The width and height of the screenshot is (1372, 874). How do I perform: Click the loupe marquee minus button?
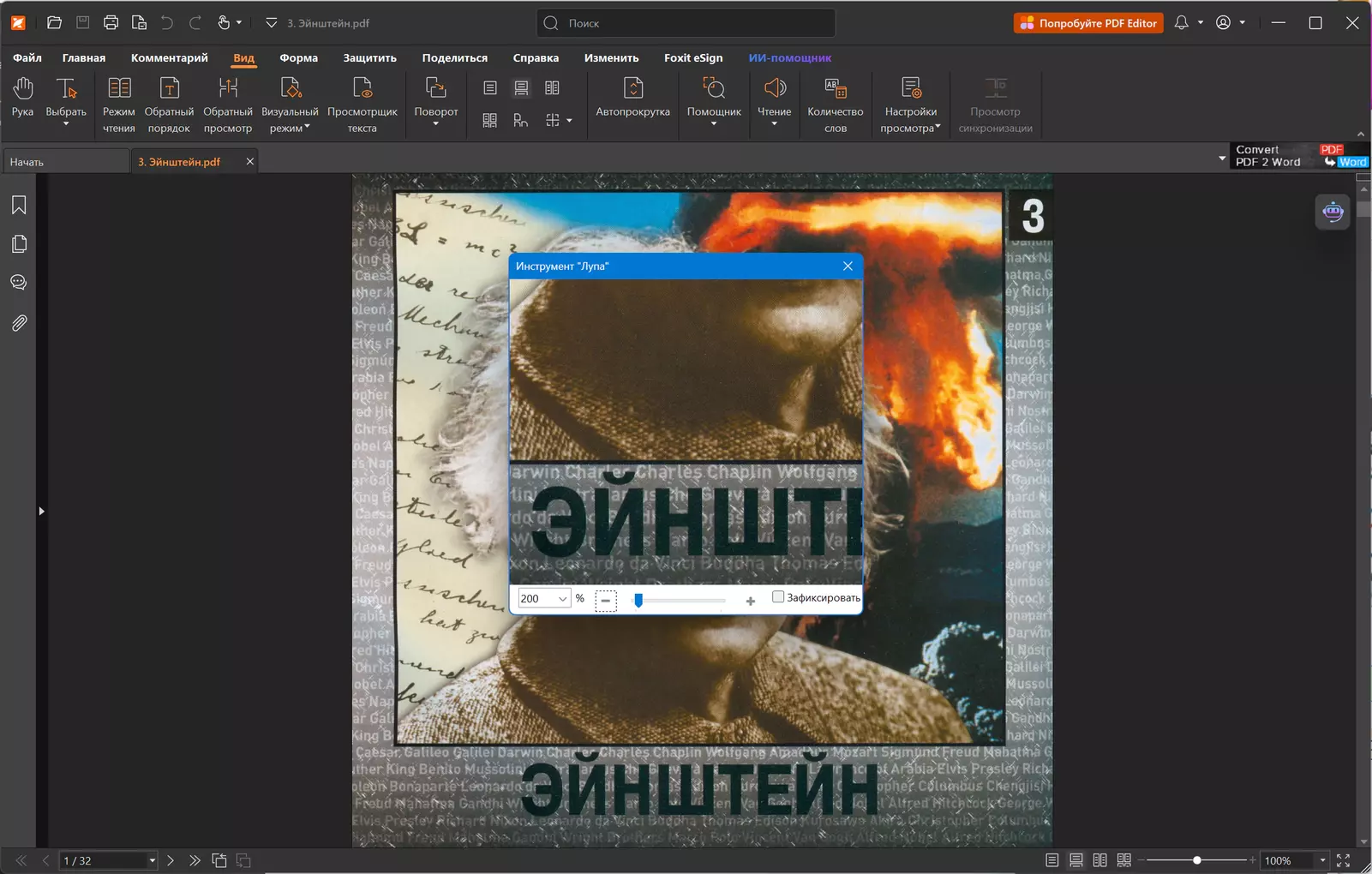pyautogui.click(x=606, y=600)
